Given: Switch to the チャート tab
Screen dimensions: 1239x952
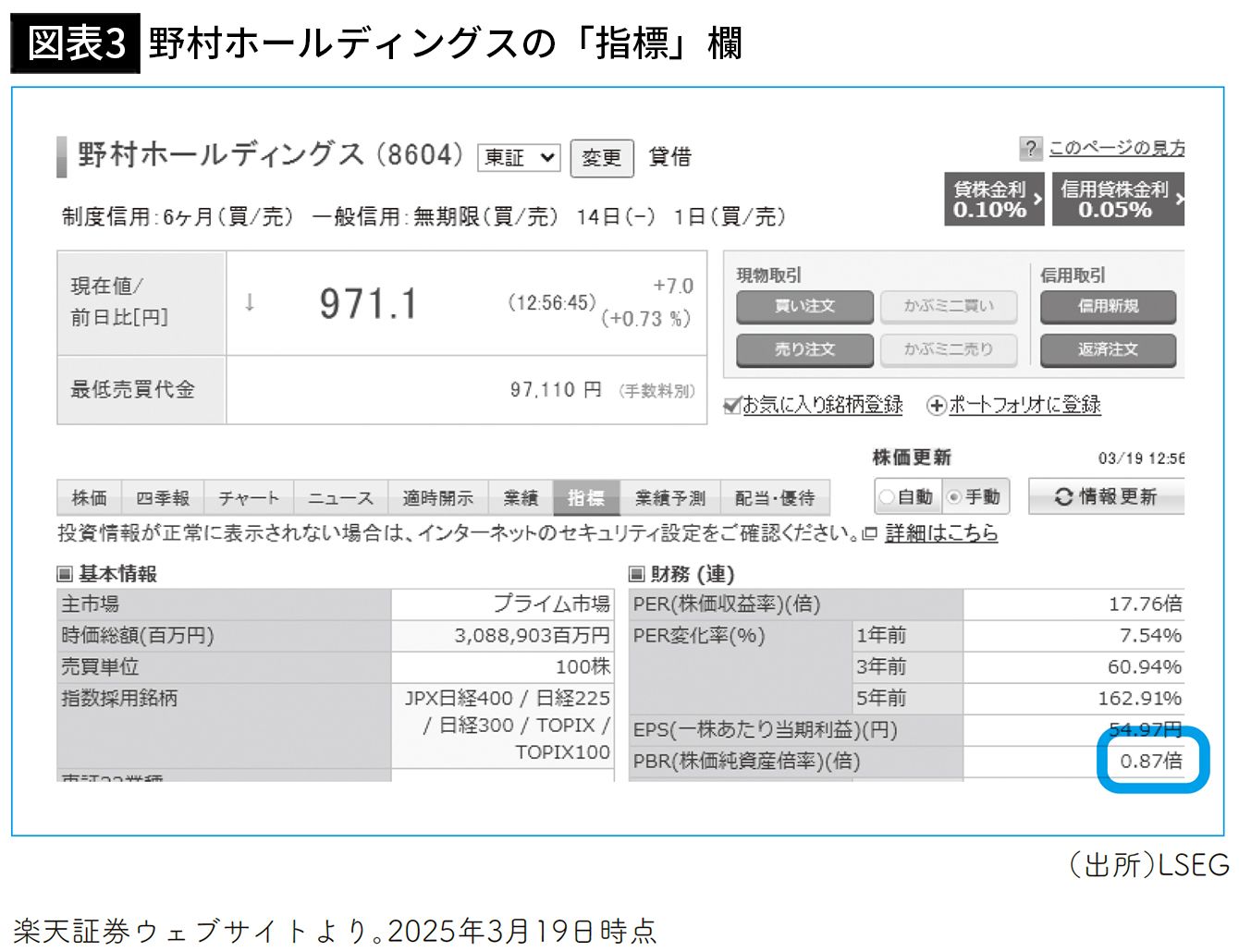Looking at the screenshot, I should 248,498.
